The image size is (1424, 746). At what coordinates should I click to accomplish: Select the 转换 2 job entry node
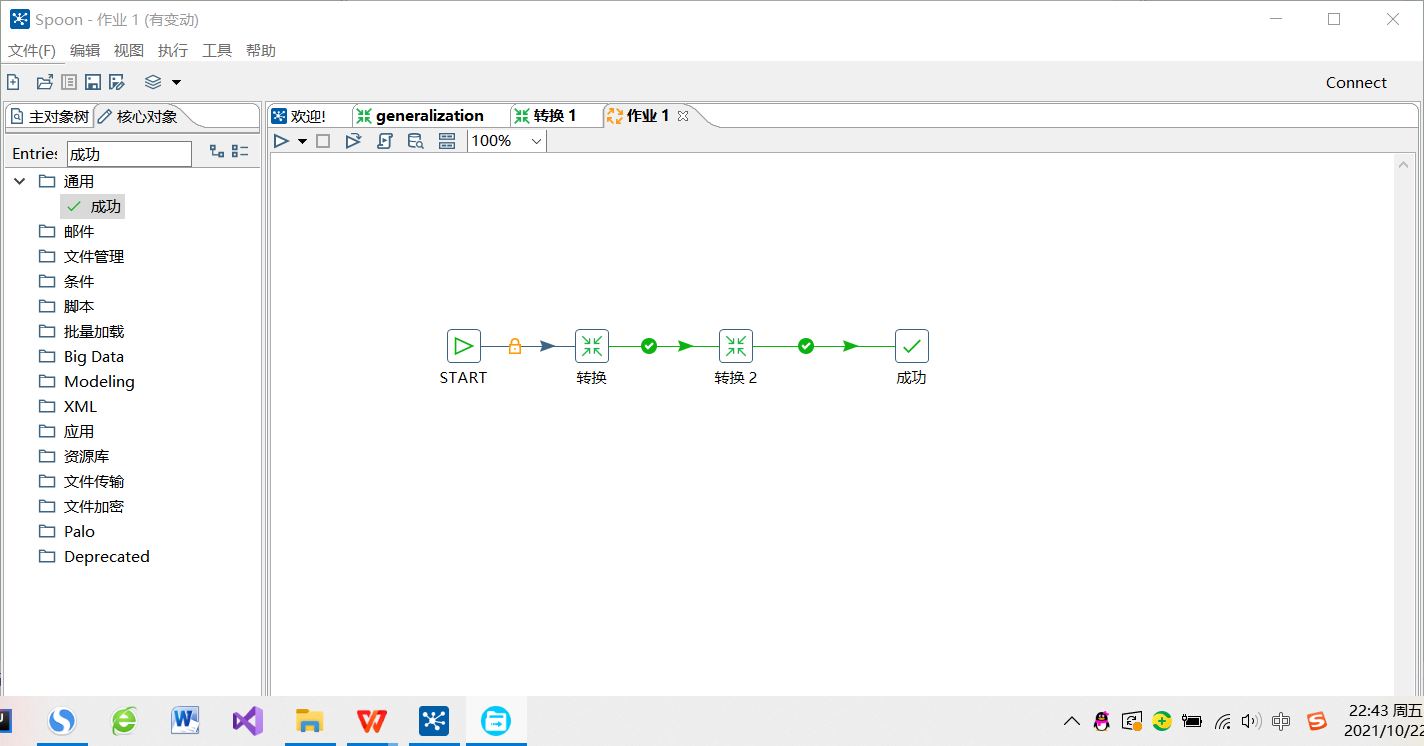(736, 346)
